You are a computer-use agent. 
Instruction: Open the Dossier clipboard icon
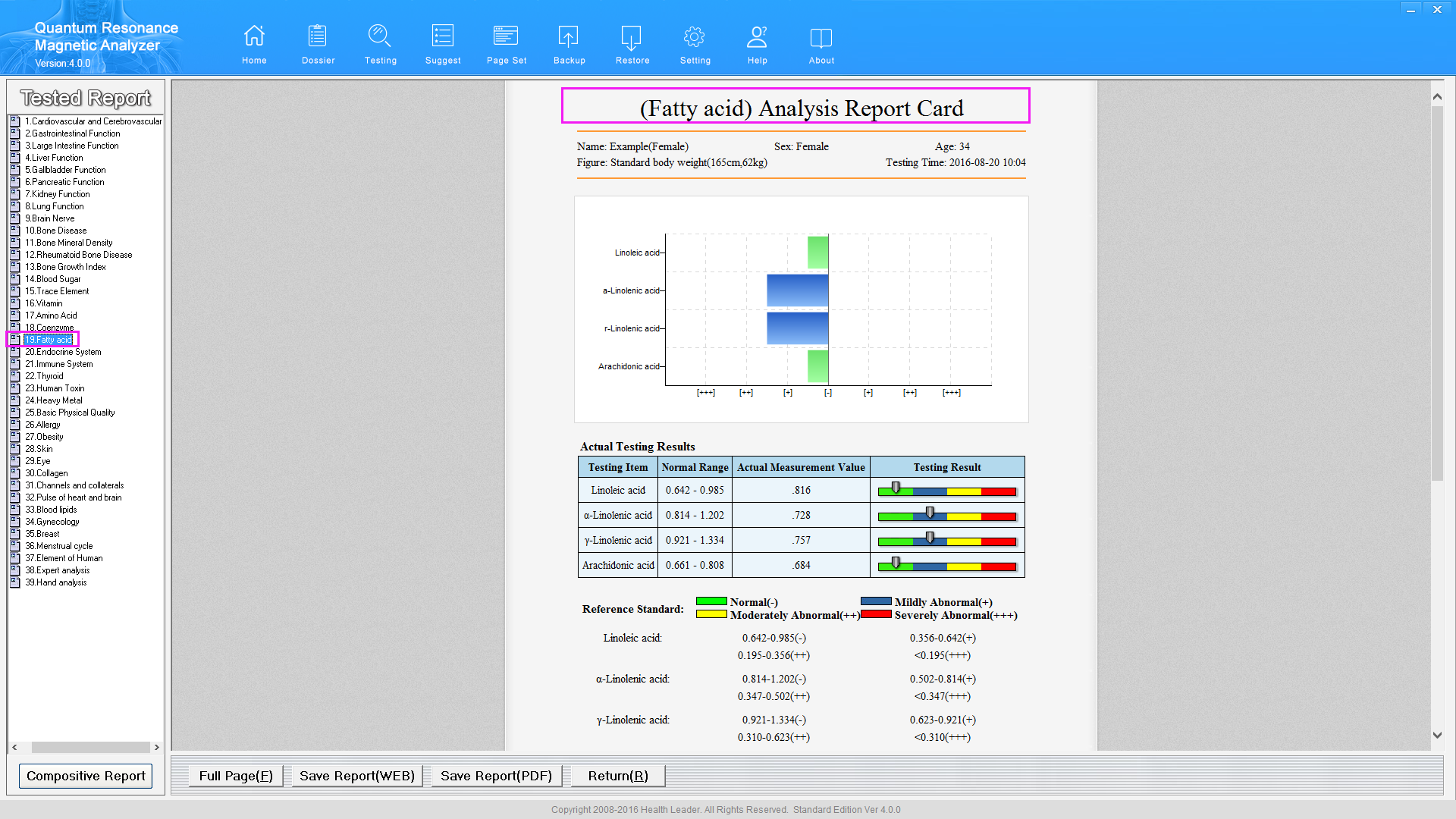[318, 36]
